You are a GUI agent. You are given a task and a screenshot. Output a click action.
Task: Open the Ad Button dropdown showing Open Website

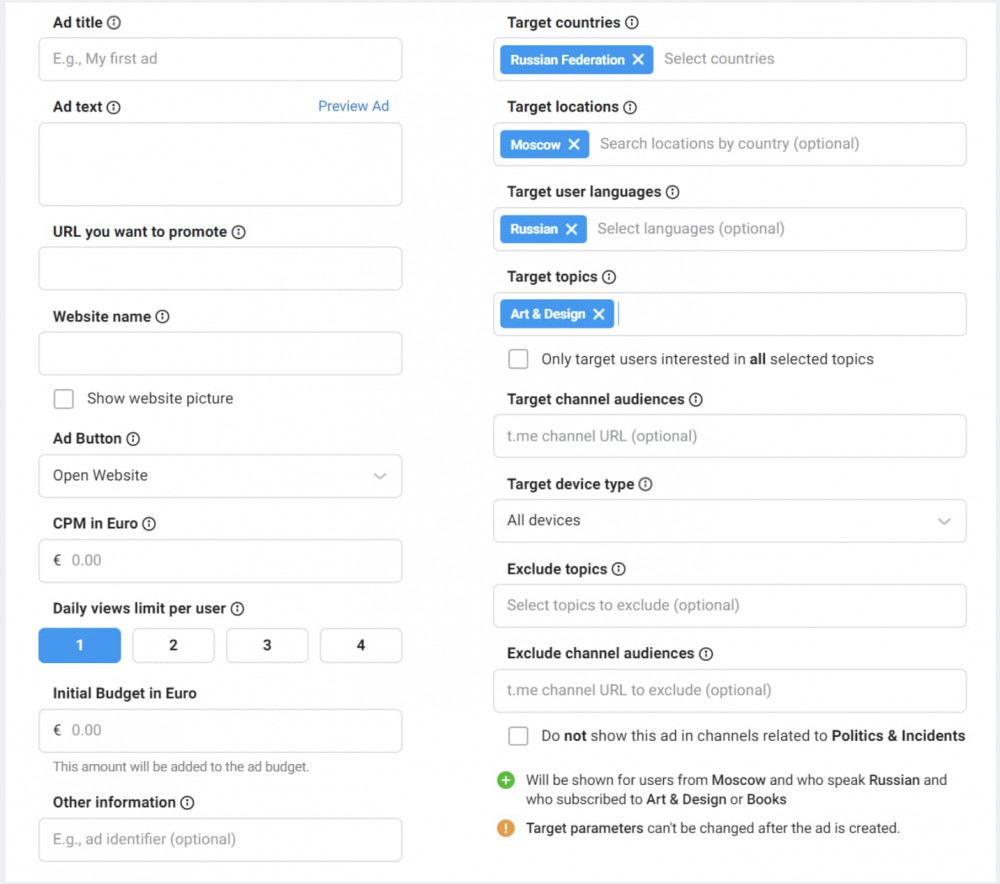220,476
